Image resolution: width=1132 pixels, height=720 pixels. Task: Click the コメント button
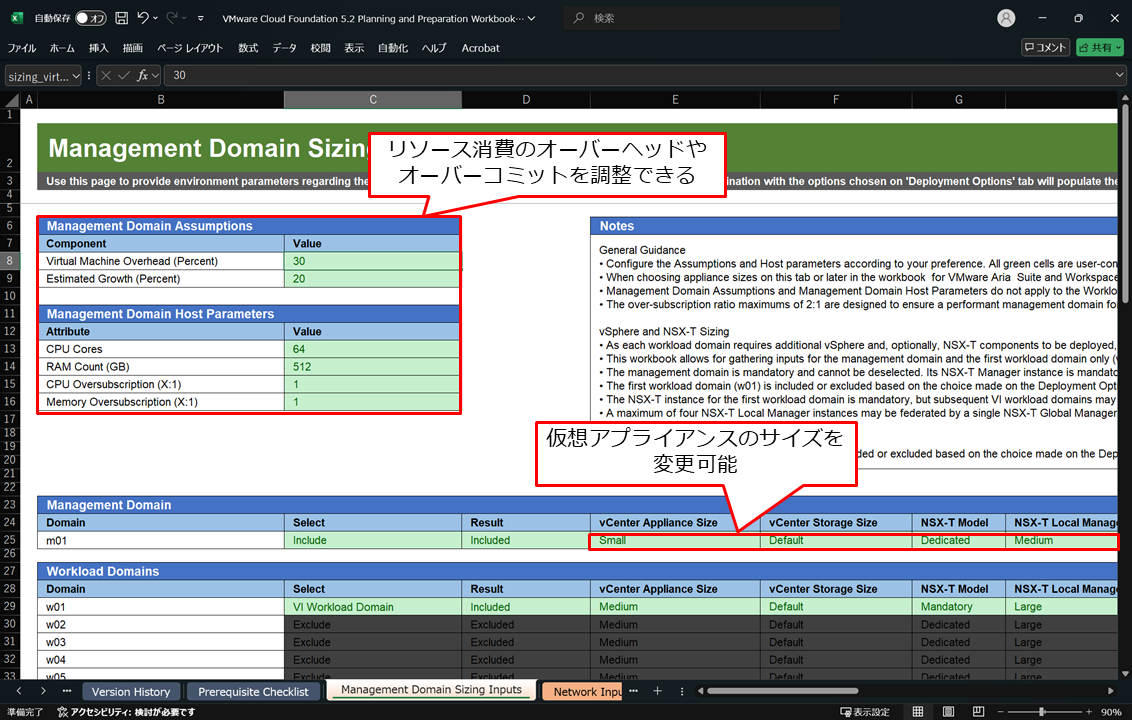click(1045, 48)
